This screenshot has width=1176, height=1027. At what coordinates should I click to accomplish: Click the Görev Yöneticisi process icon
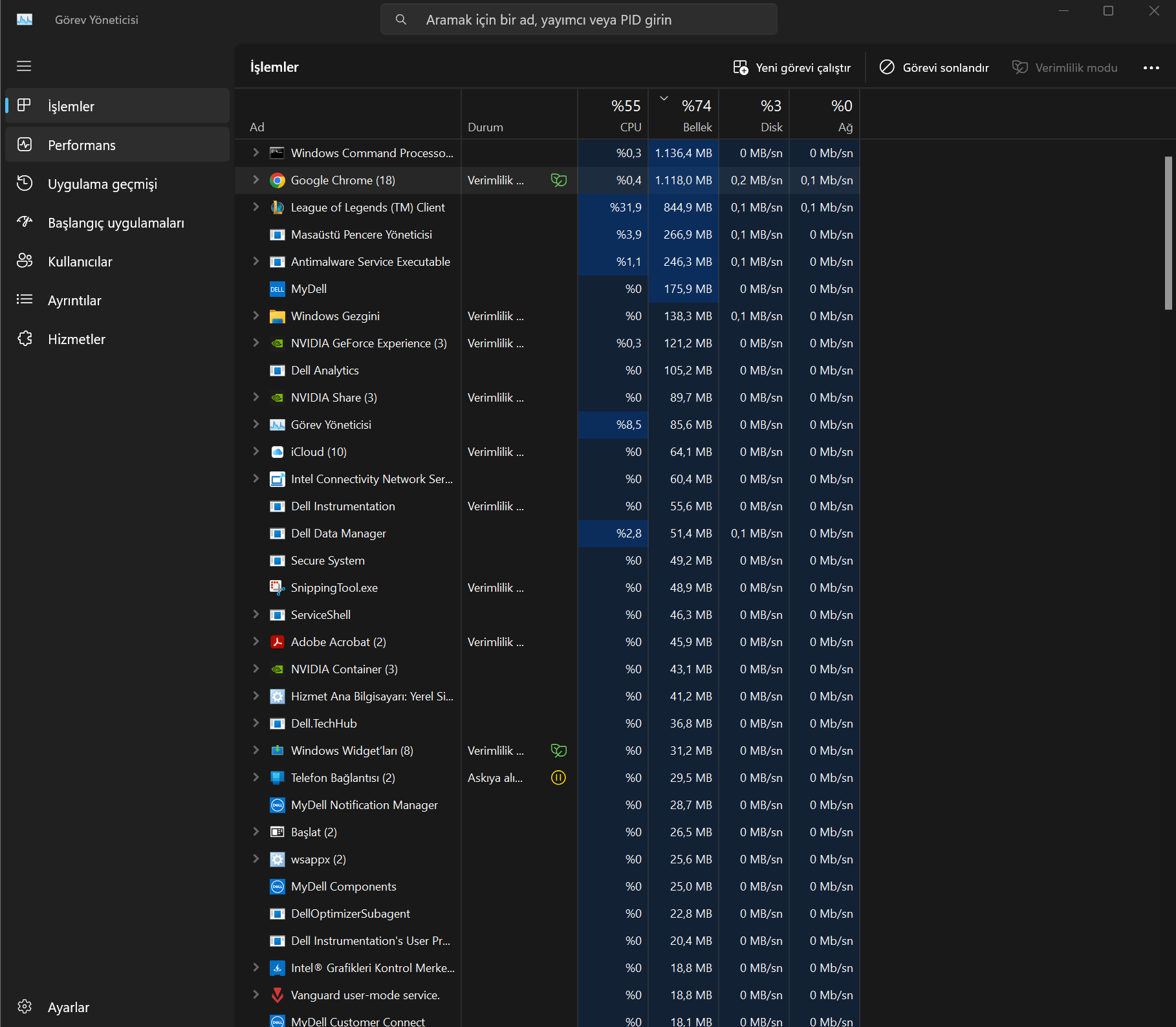pos(278,425)
